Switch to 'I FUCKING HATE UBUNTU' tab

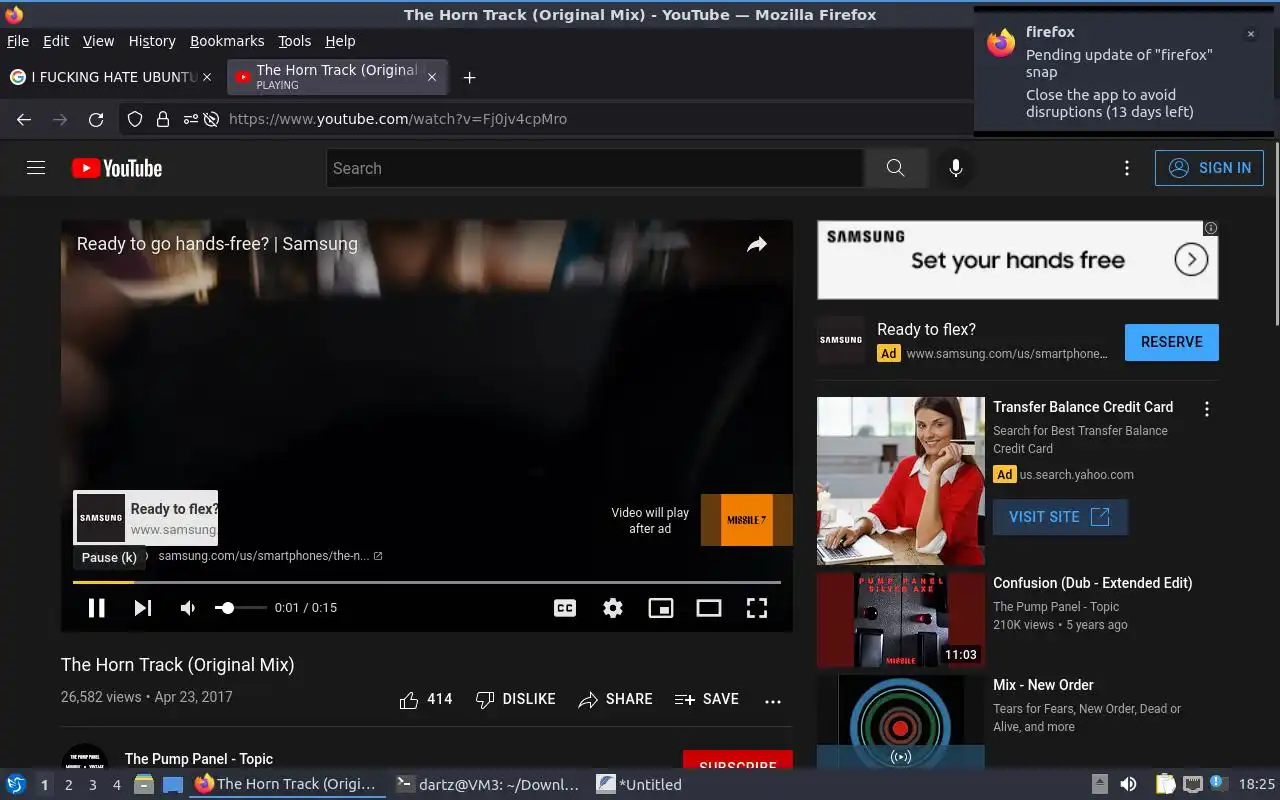coord(110,77)
